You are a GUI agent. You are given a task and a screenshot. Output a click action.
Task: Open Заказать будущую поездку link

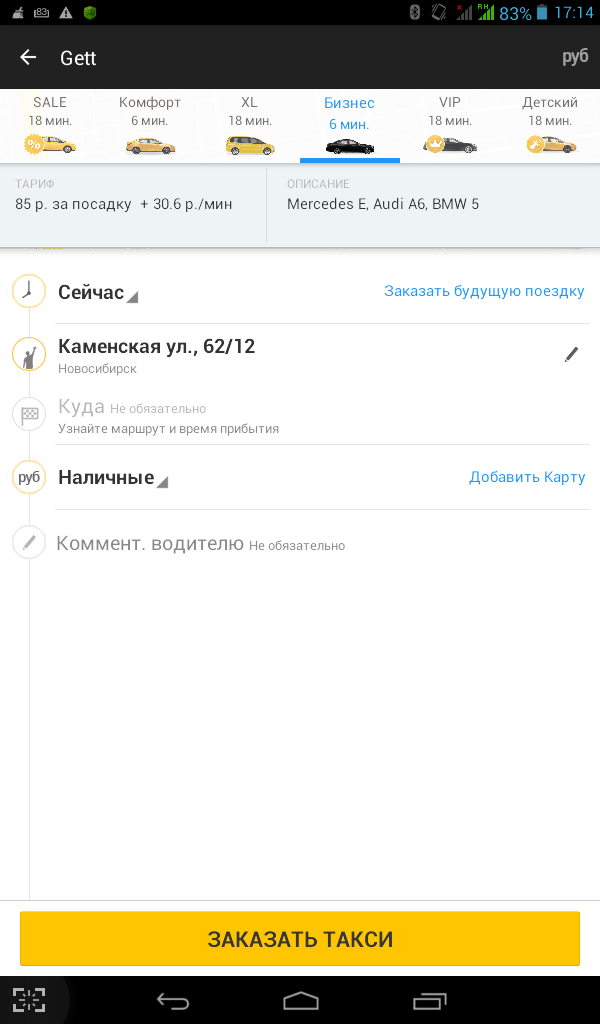click(x=484, y=291)
